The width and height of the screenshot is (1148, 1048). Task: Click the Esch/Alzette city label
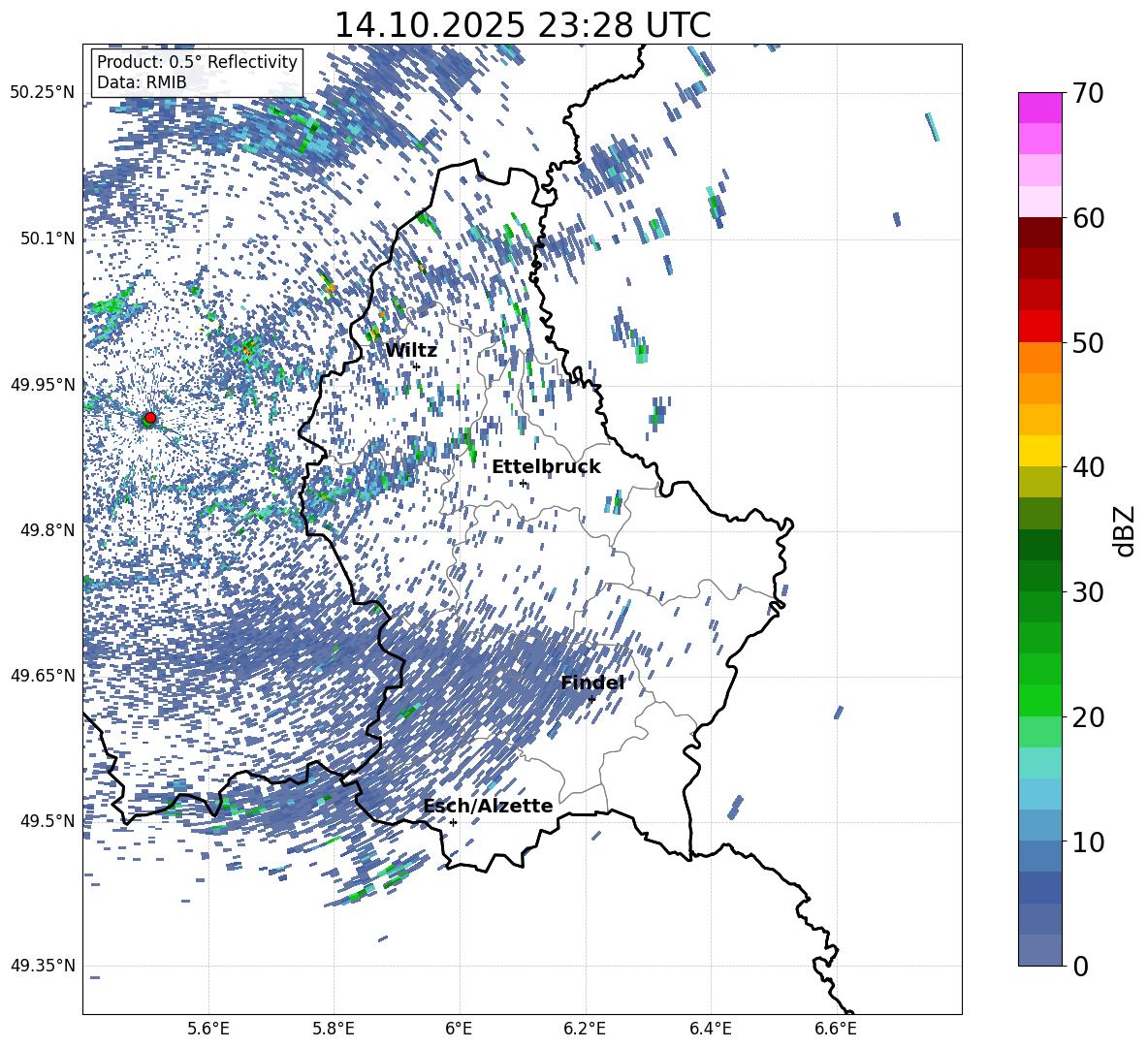click(489, 806)
